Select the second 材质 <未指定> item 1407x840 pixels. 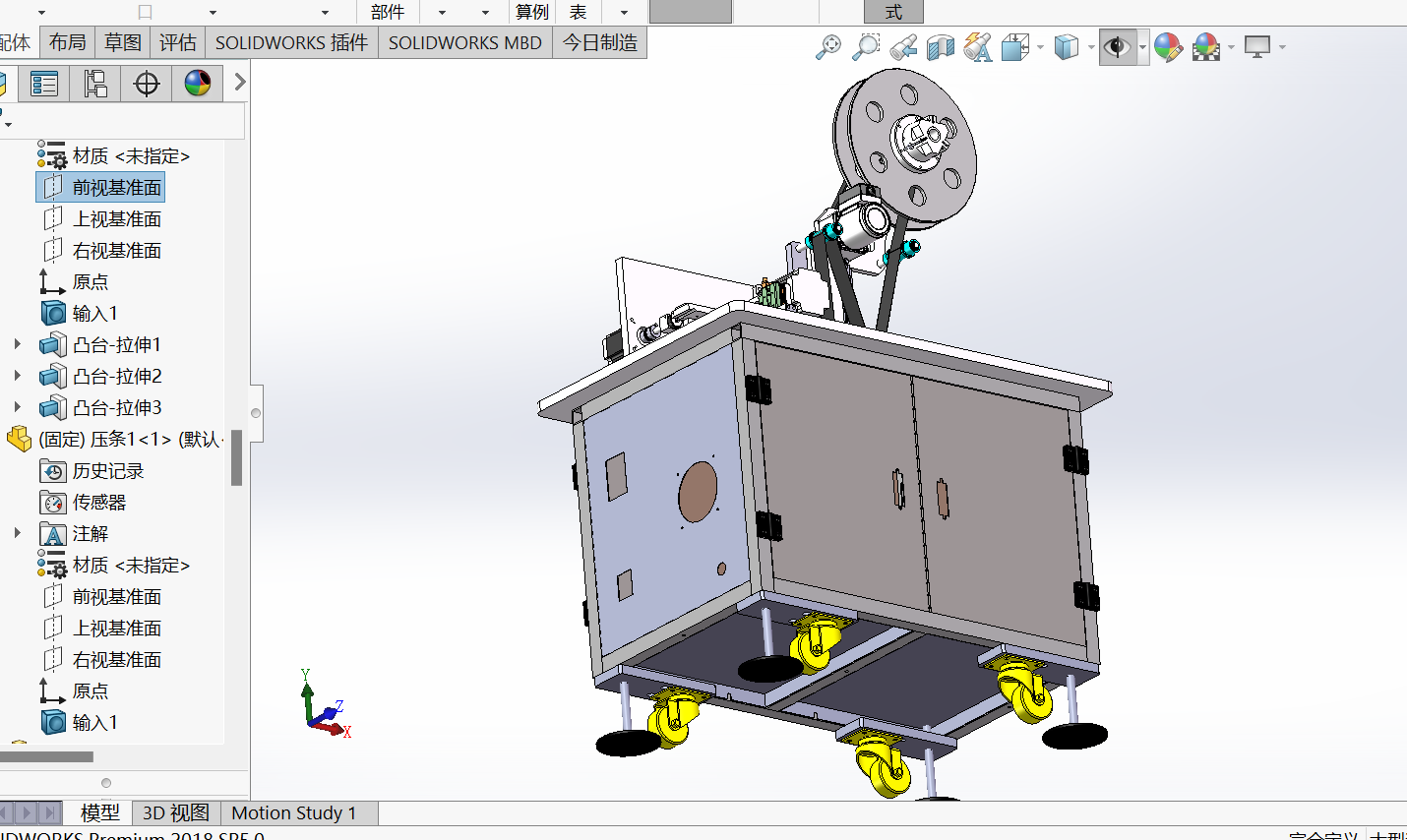point(131,565)
